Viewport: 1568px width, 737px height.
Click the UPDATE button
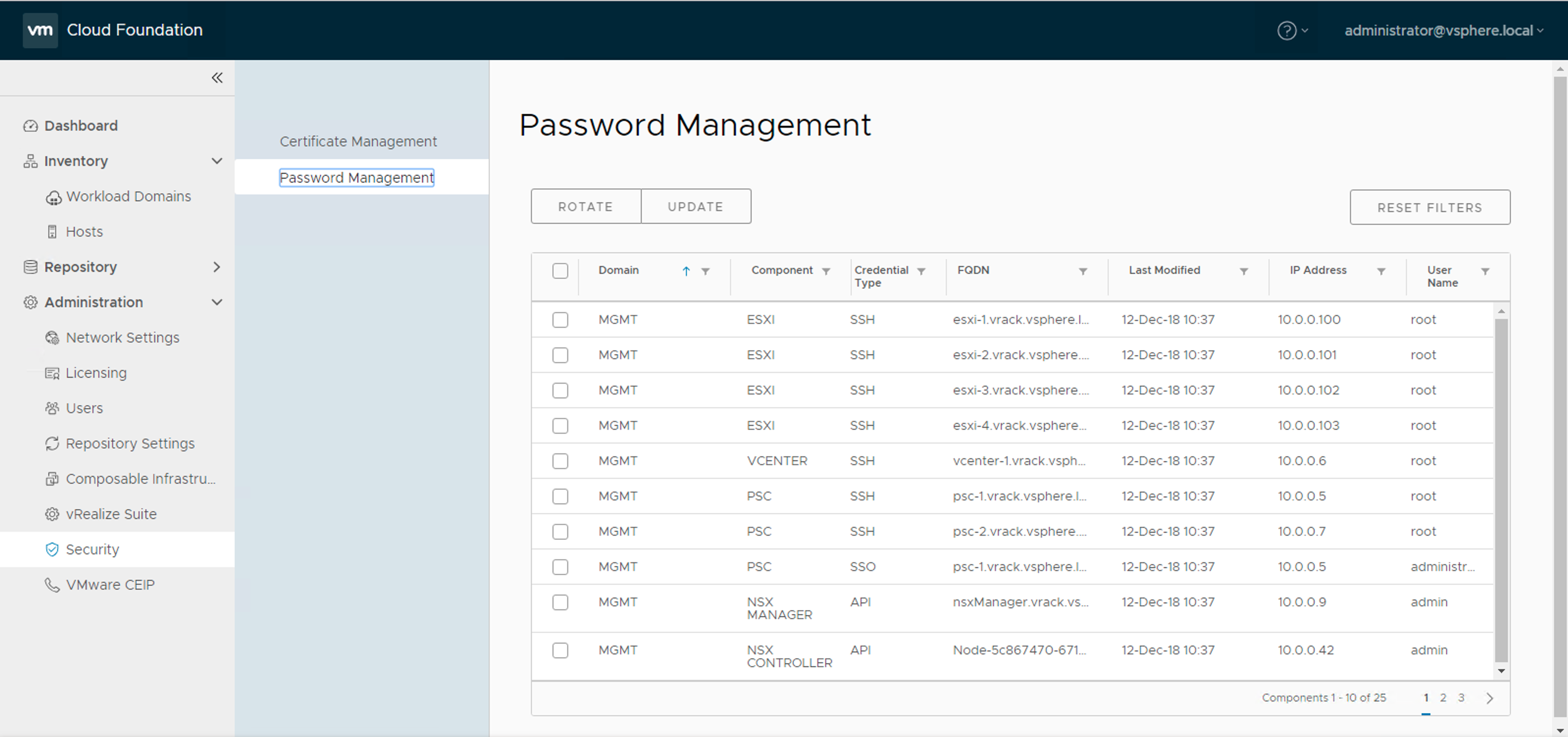click(696, 206)
